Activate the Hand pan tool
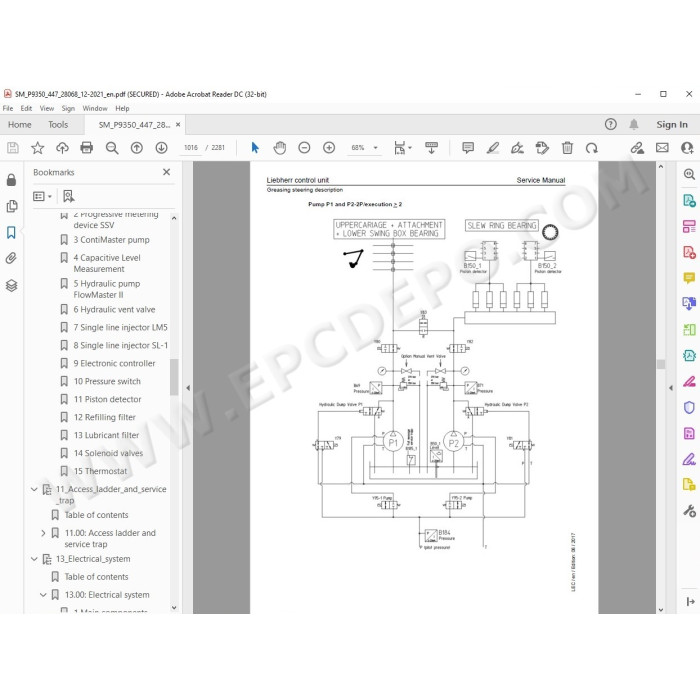700x700 pixels. 279,148
